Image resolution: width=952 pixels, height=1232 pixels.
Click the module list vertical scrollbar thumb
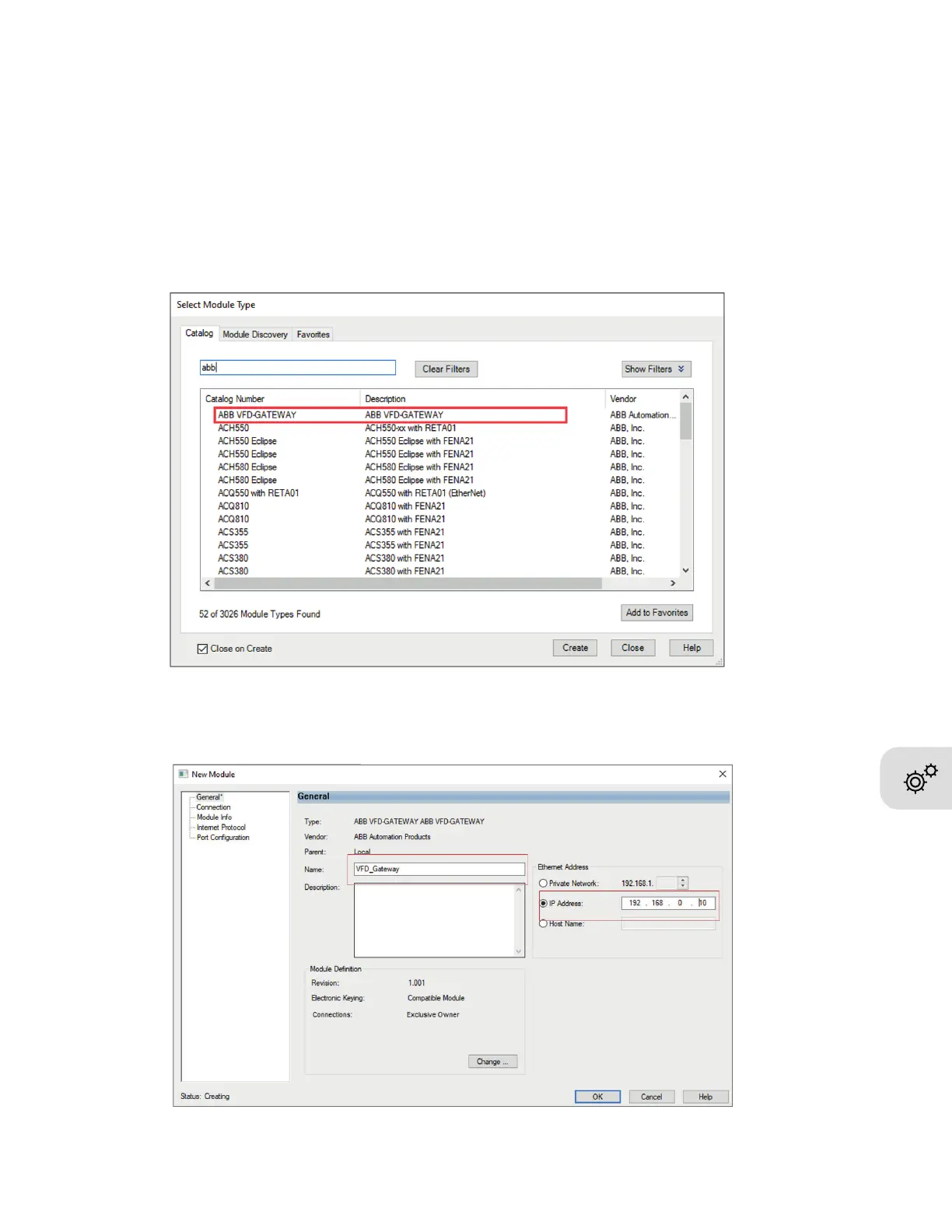[686, 422]
